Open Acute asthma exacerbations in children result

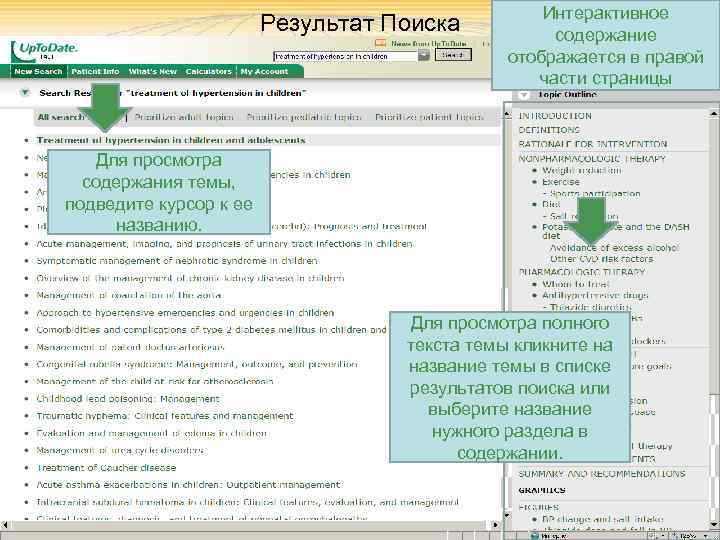coord(188,485)
